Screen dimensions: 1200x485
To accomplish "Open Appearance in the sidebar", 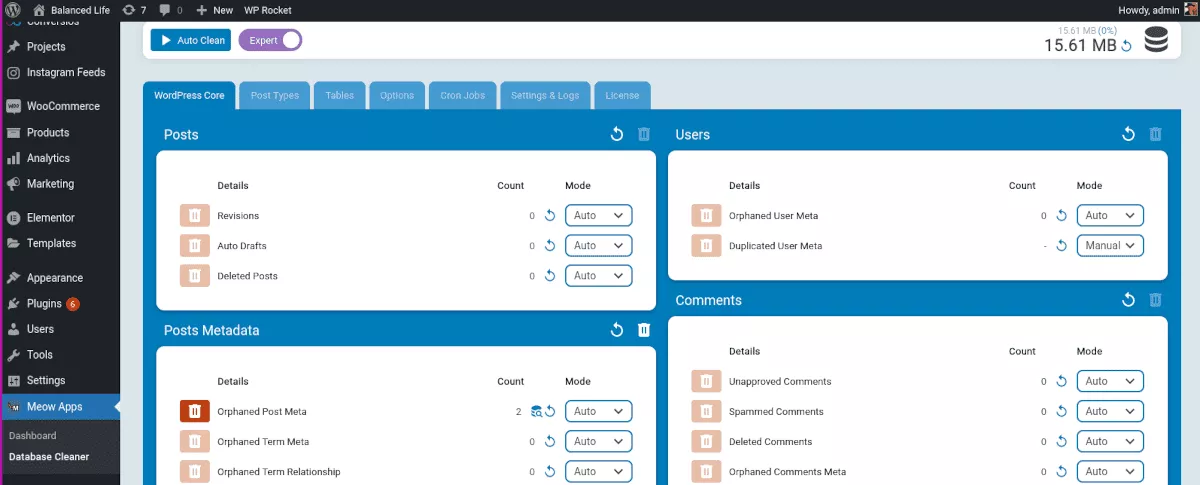I will [x=60, y=278].
